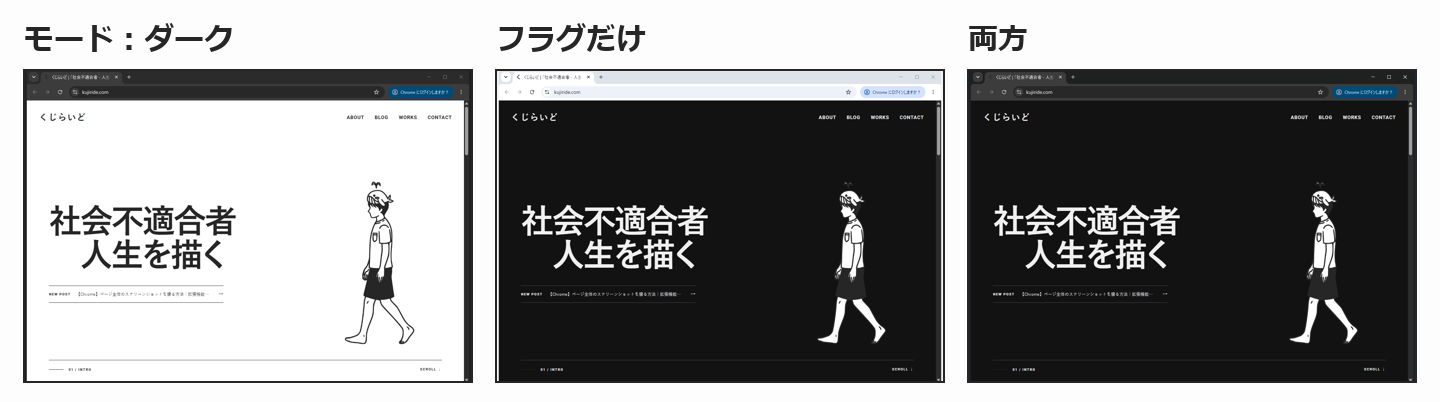Go forward in the 両方 browser

coord(991,92)
